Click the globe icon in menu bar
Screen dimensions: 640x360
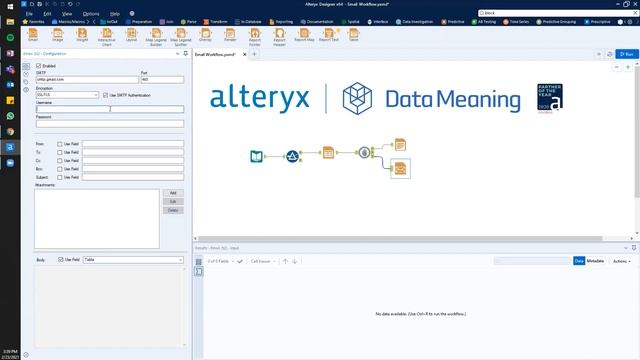pos(132,13)
